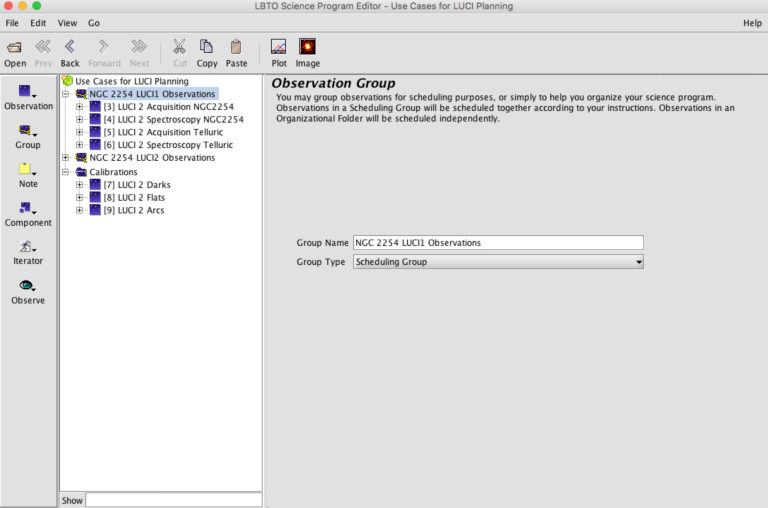Screen dimensions: 768x508
Task: Add a new Observation from sidebar
Action: [x=28, y=97]
